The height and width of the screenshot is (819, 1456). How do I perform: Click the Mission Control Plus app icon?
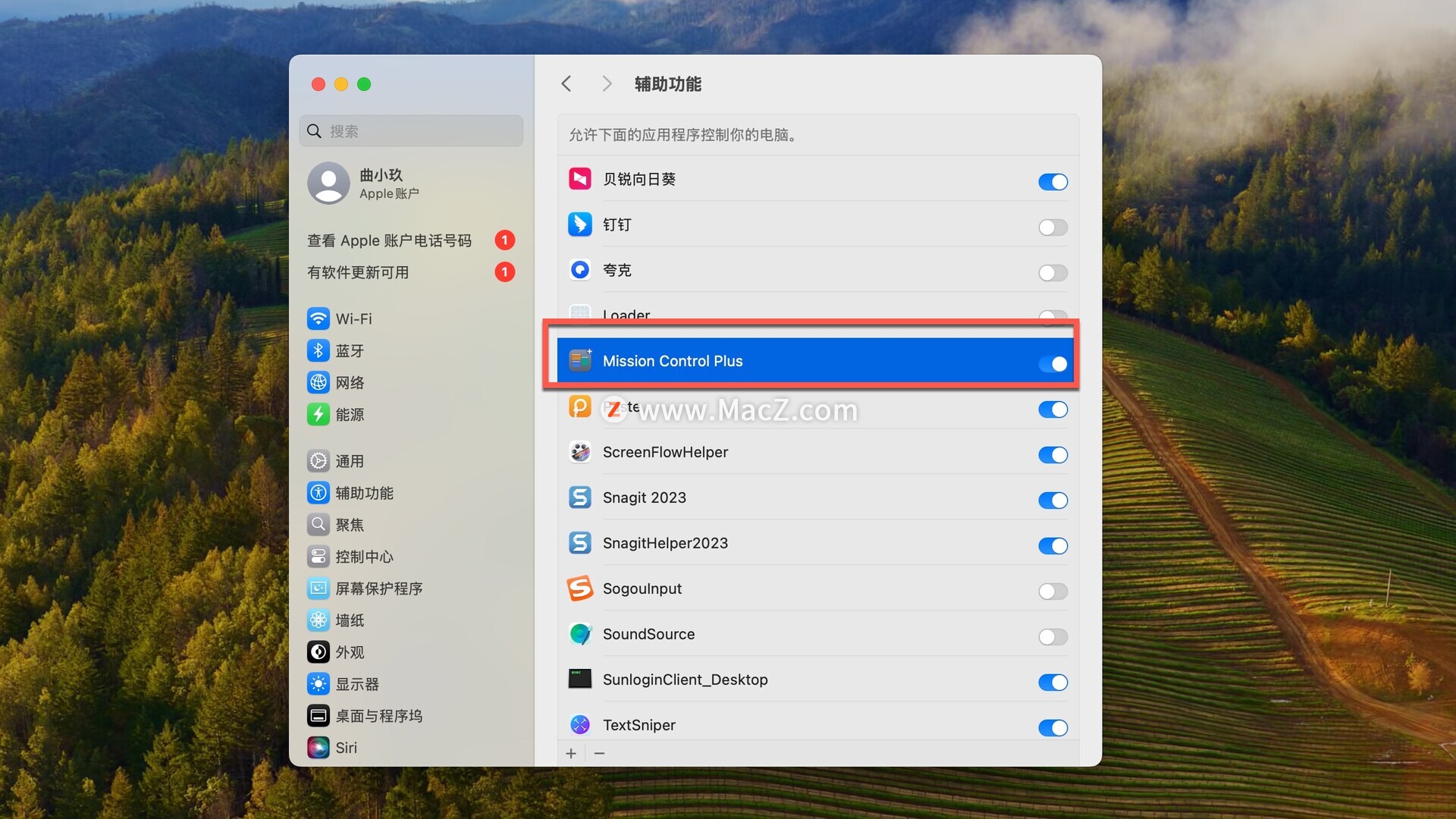click(x=580, y=361)
